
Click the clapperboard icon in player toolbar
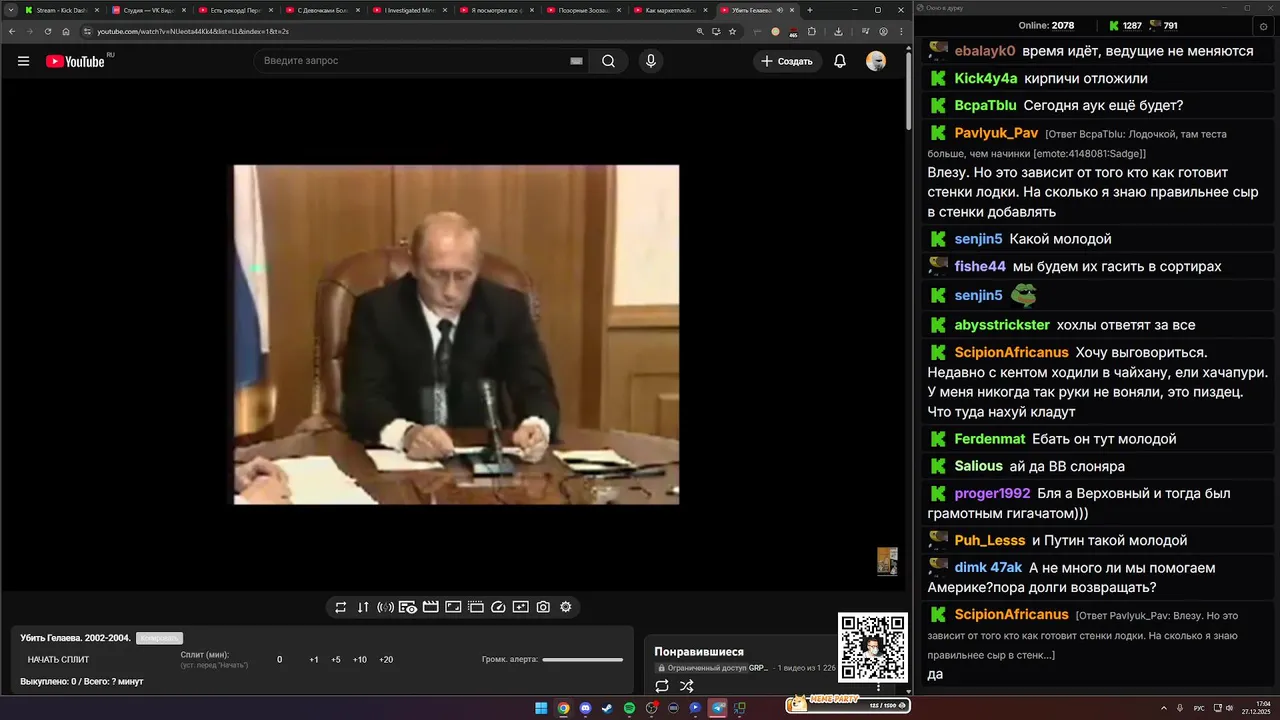430,607
